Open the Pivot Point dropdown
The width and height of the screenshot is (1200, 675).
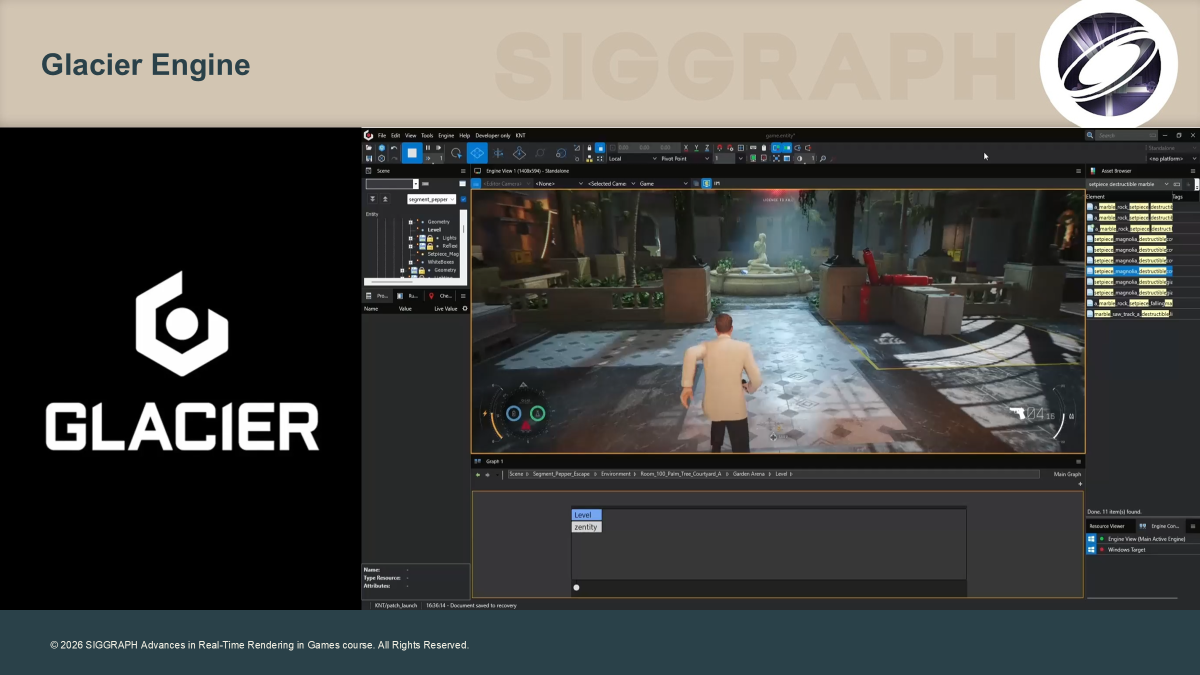(684, 158)
